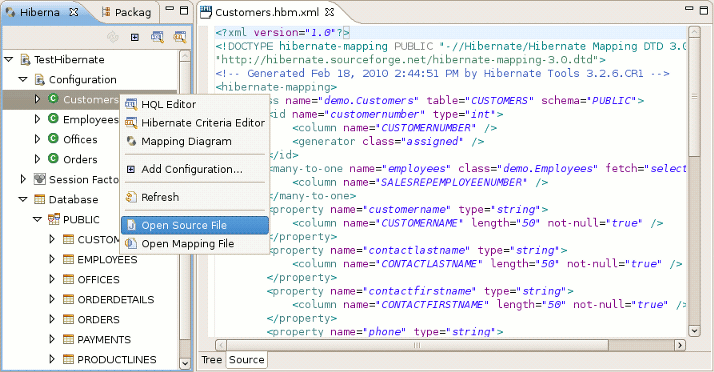The height and width of the screenshot is (372, 714).
Task: Click the Customers class icon in tree
Action: click(53, 98)
